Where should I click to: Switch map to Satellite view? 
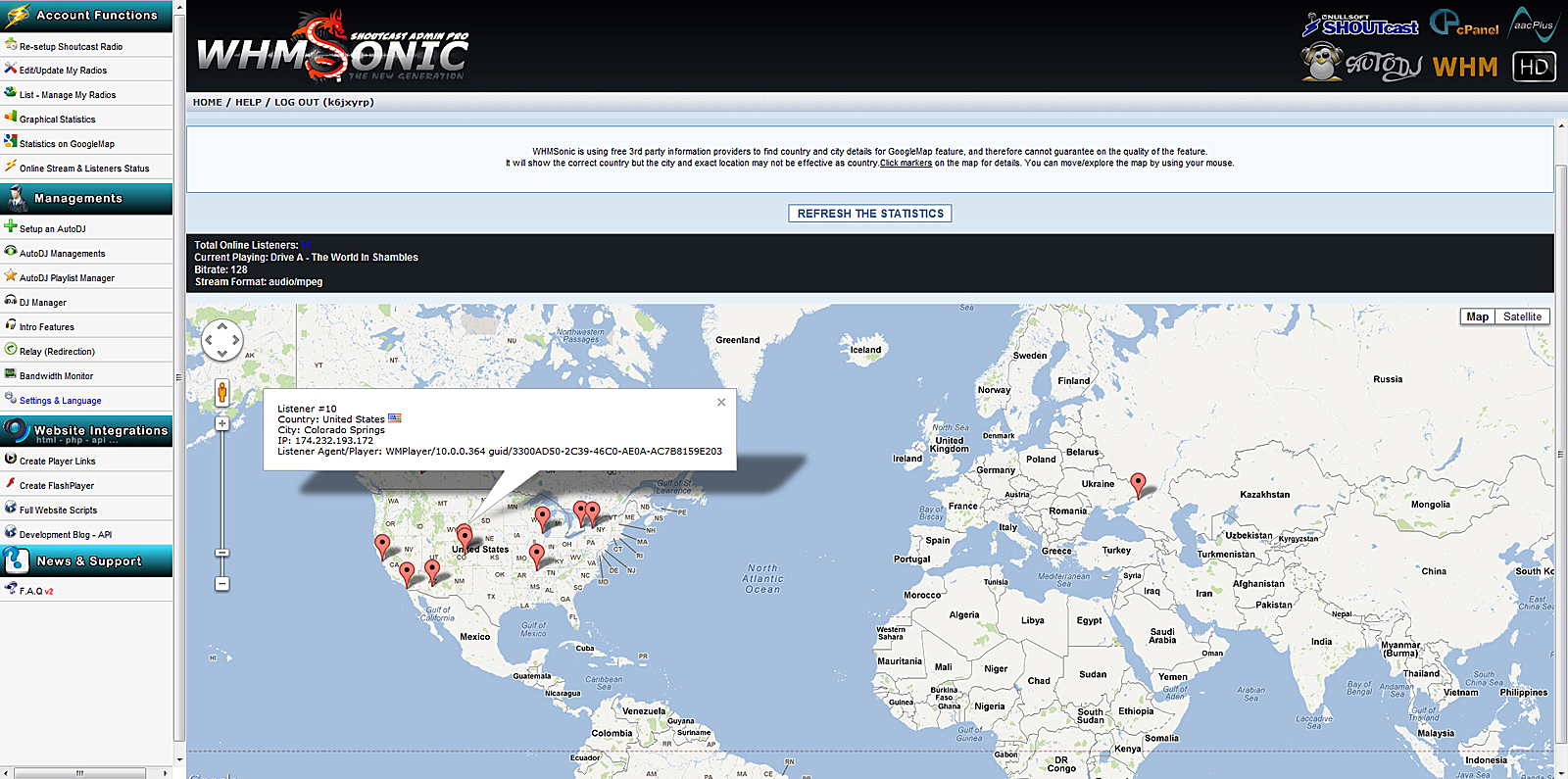click(1522, 316)
